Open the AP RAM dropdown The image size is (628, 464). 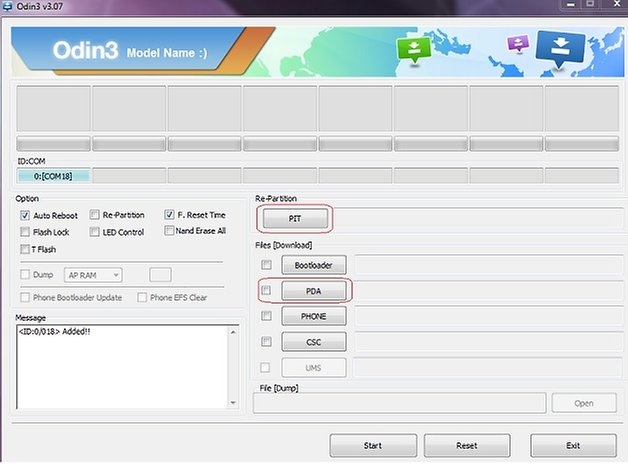coord(93,275)
